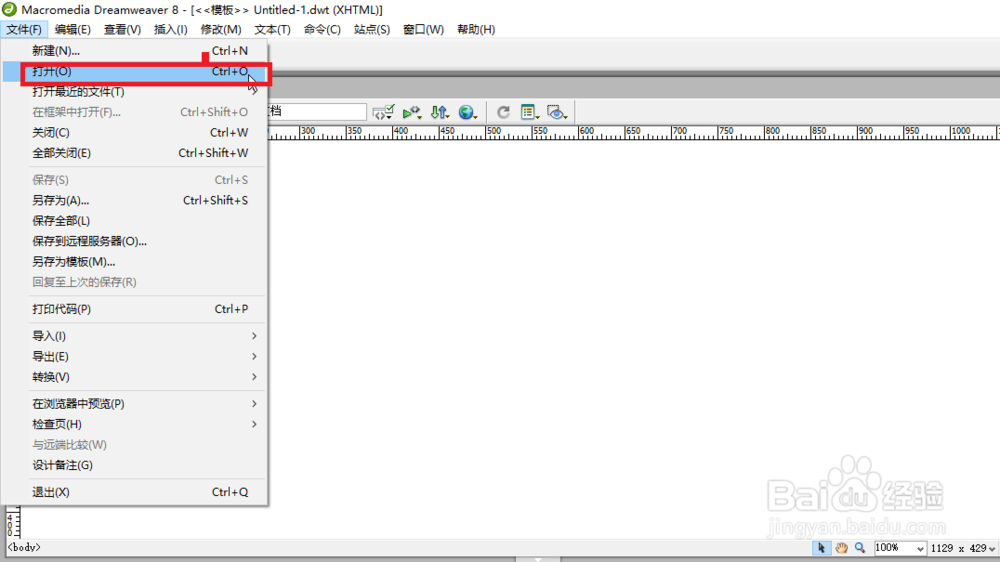Open Preview in Browser globe icon
Screen dimensions: 1000x562
coord(467,112)
